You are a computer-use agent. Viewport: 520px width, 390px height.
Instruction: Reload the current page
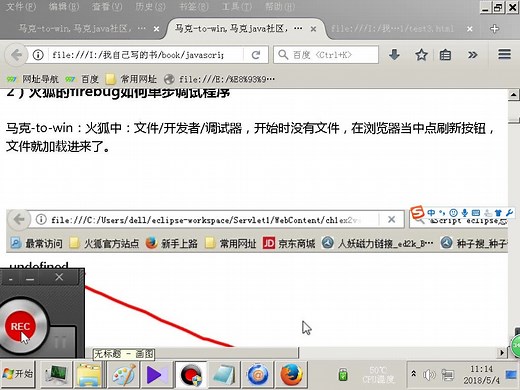coord(256,55)
